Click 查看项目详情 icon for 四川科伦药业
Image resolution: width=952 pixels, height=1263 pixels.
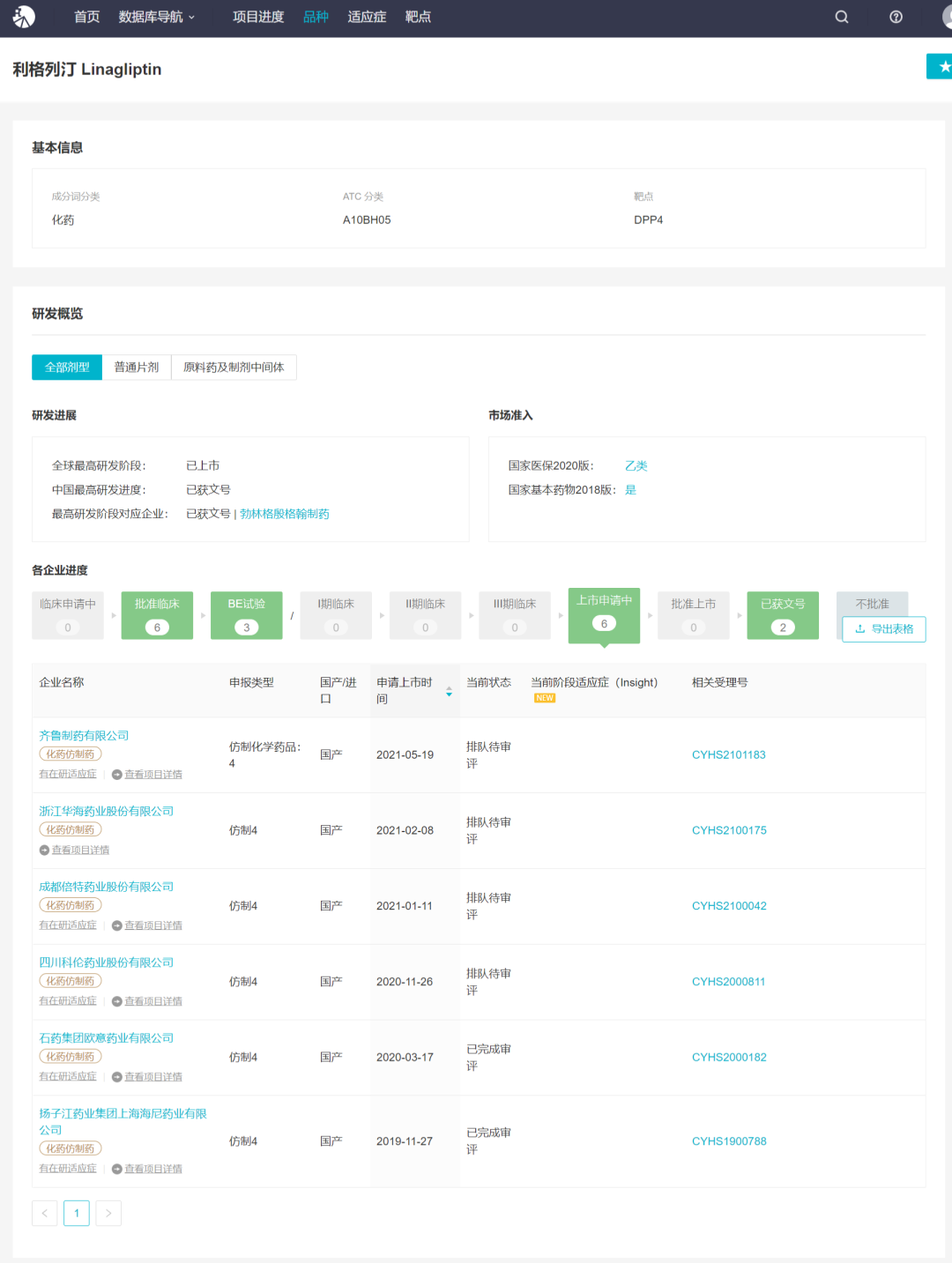pyautogui.click(x=116, y=1002)
